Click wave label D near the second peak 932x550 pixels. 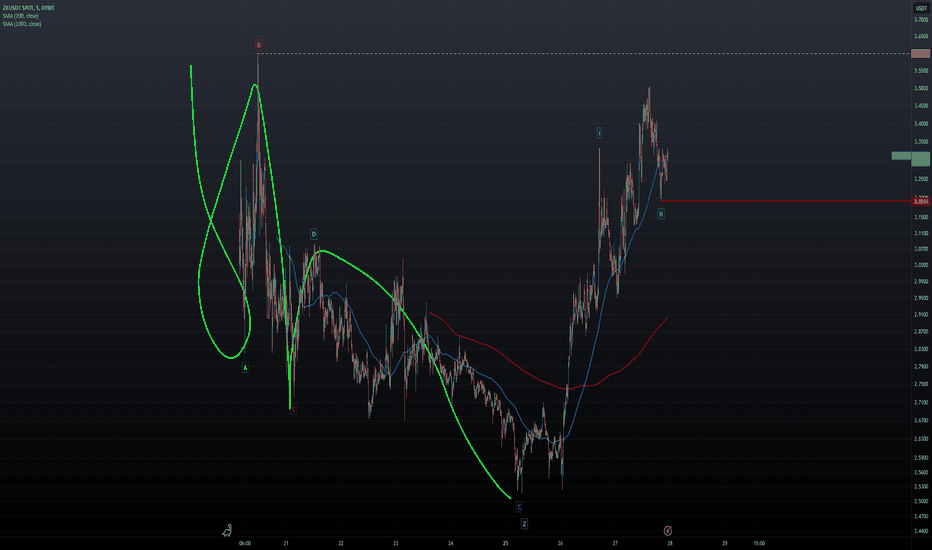[314, 234]
